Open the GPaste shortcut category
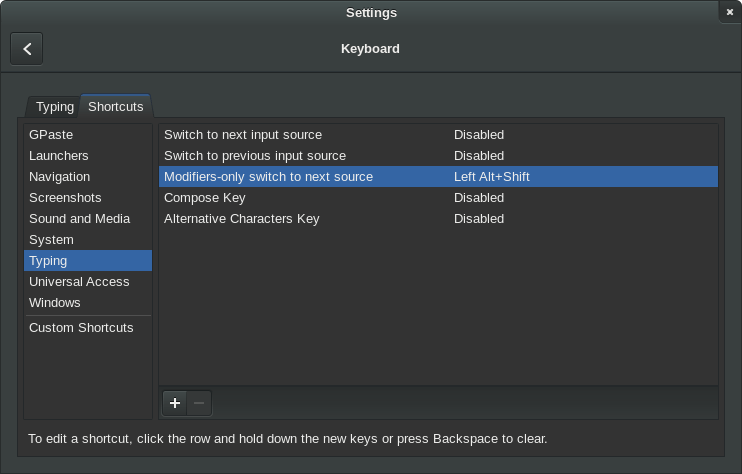742x474 pixels. (x=51, y=135)
